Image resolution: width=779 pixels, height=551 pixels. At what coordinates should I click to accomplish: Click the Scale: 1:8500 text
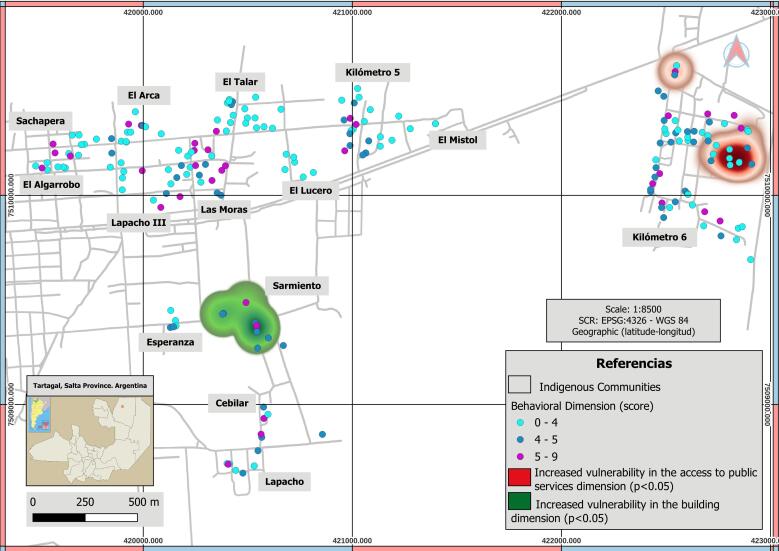(x=633, y=309)
